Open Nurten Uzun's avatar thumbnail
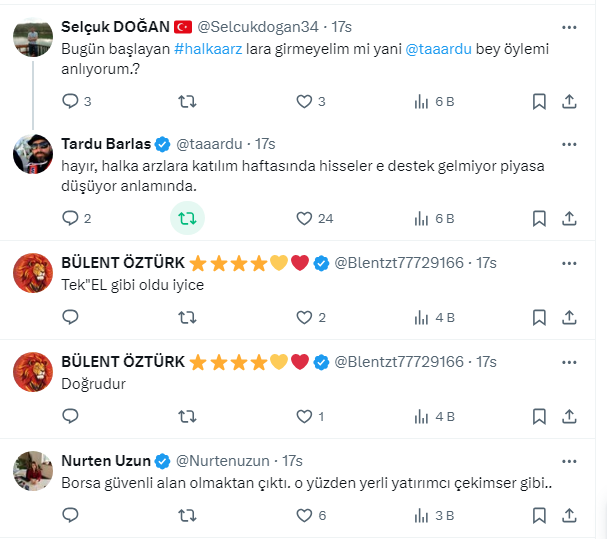Viewport: 607px width, 539px height. tap(33, 471)
